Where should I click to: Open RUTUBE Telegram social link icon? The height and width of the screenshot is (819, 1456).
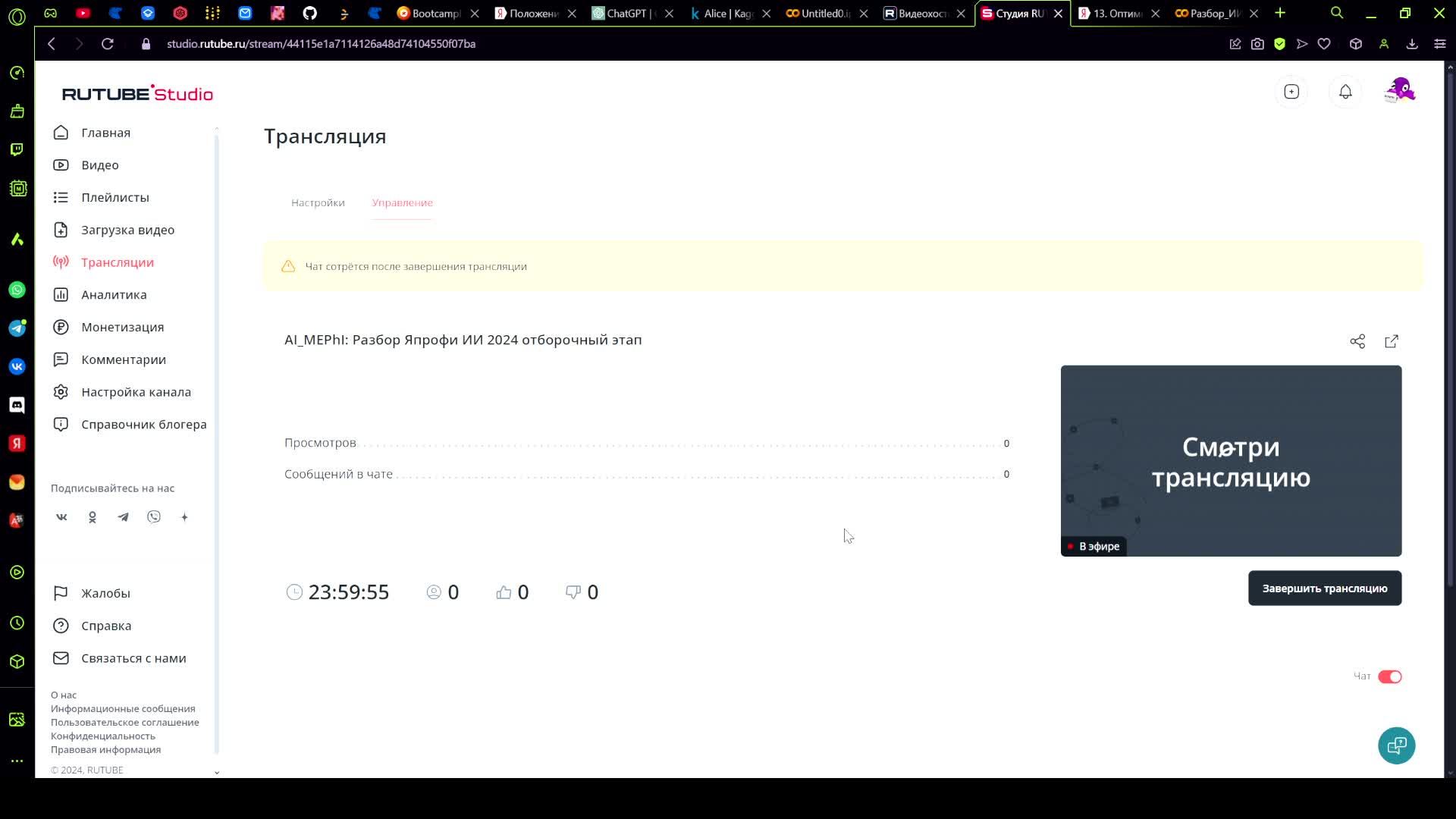pos(123,517)
